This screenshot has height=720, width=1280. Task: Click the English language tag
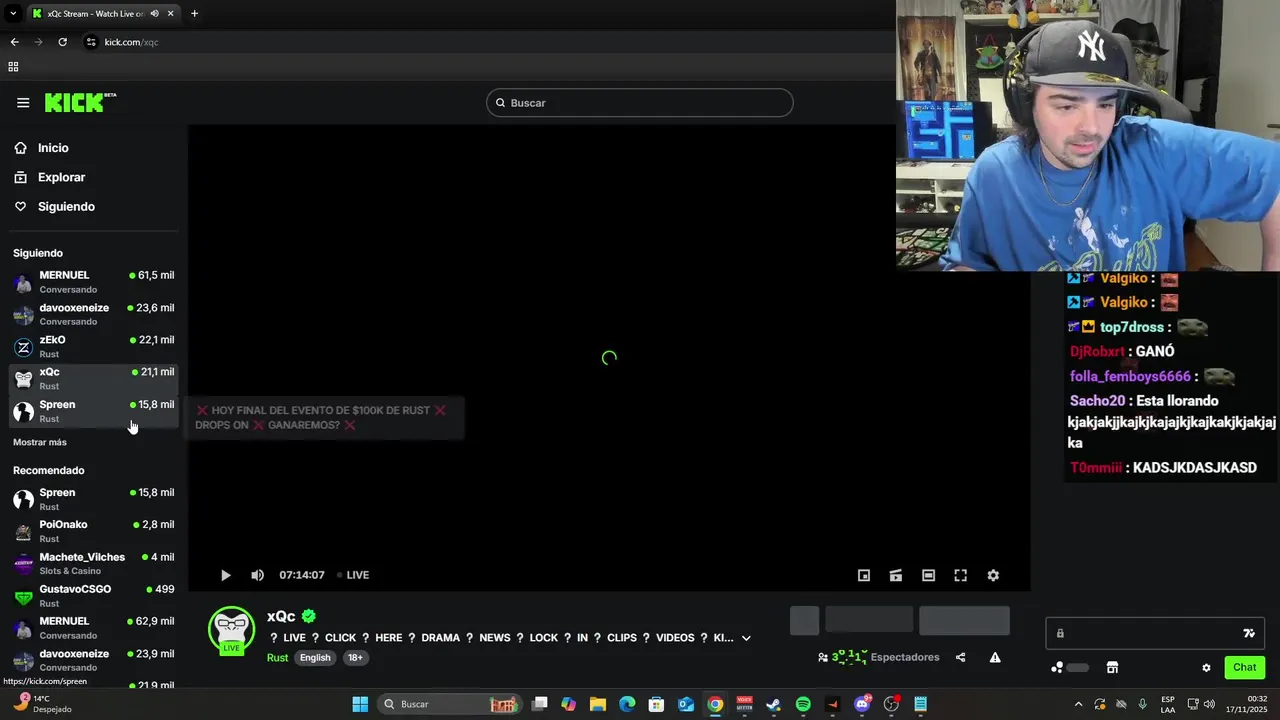315,657
